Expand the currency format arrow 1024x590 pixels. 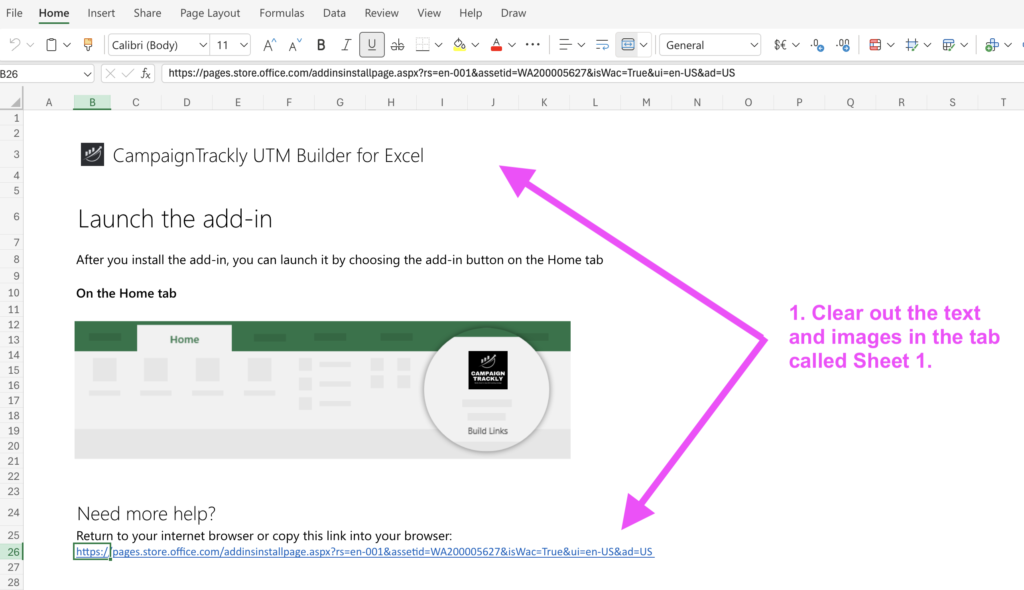tap(795, 45)
